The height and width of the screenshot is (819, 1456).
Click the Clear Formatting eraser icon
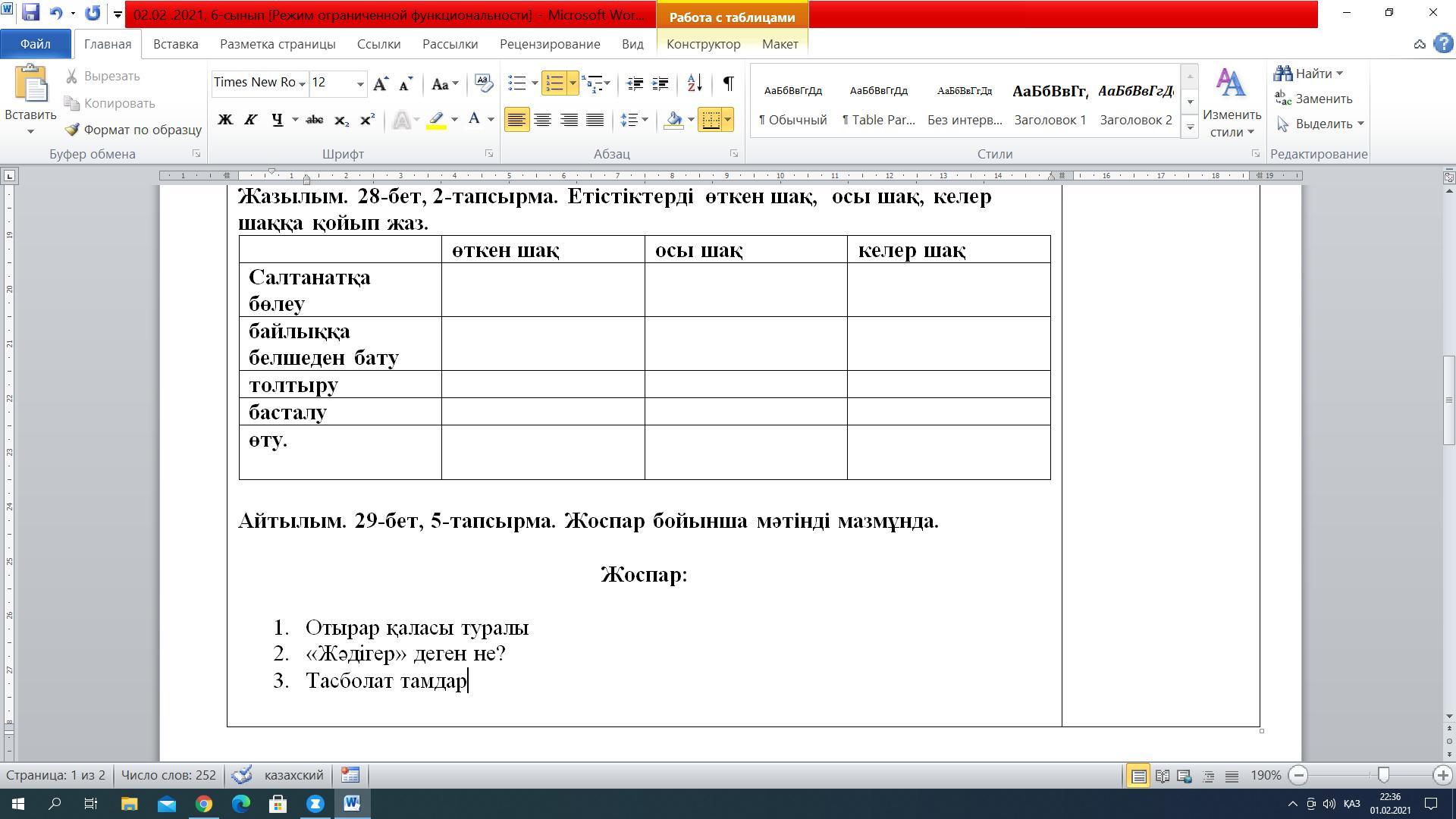pos(483,83)
